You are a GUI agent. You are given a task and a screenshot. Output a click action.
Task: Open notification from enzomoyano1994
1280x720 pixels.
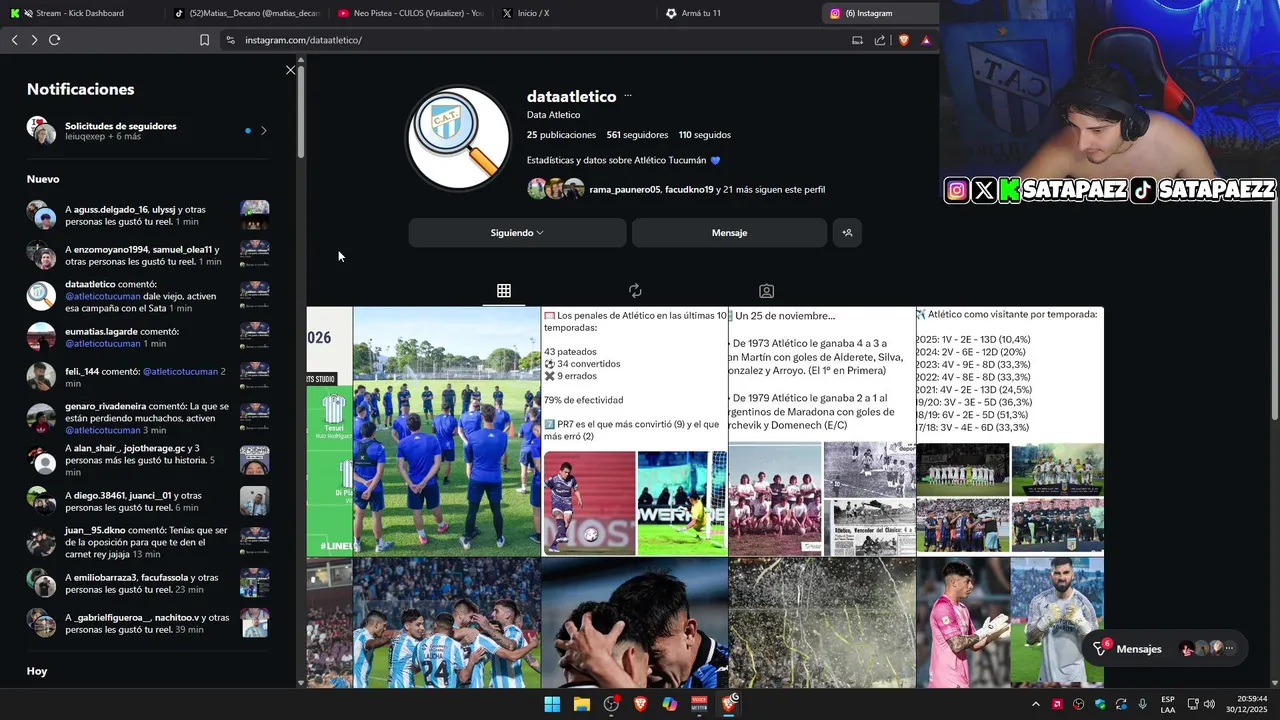[148, 255]
